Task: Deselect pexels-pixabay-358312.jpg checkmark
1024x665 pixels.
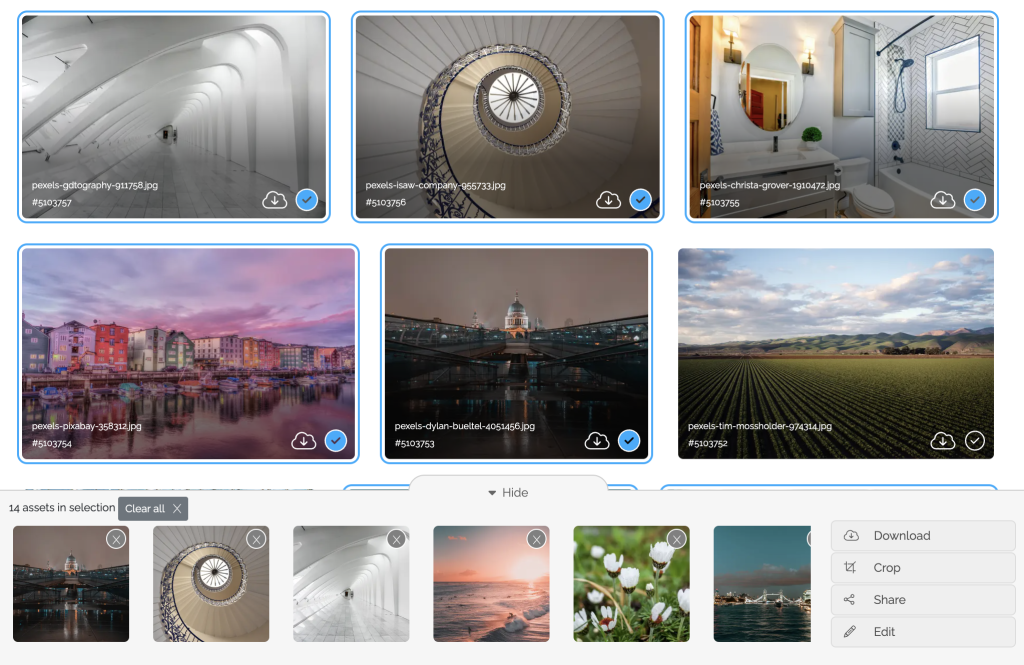Action: [x=336, y=441]
